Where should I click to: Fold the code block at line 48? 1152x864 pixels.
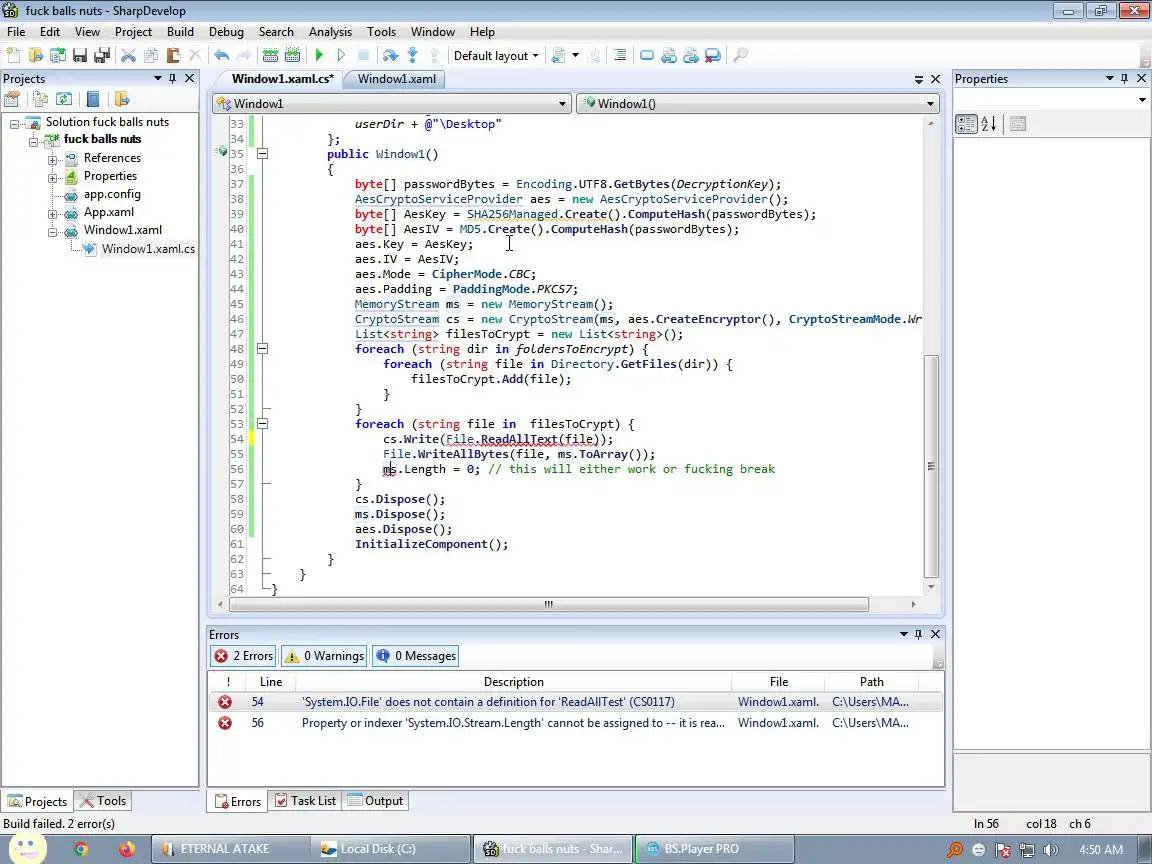pyautogui.click(x=262, y=349)
